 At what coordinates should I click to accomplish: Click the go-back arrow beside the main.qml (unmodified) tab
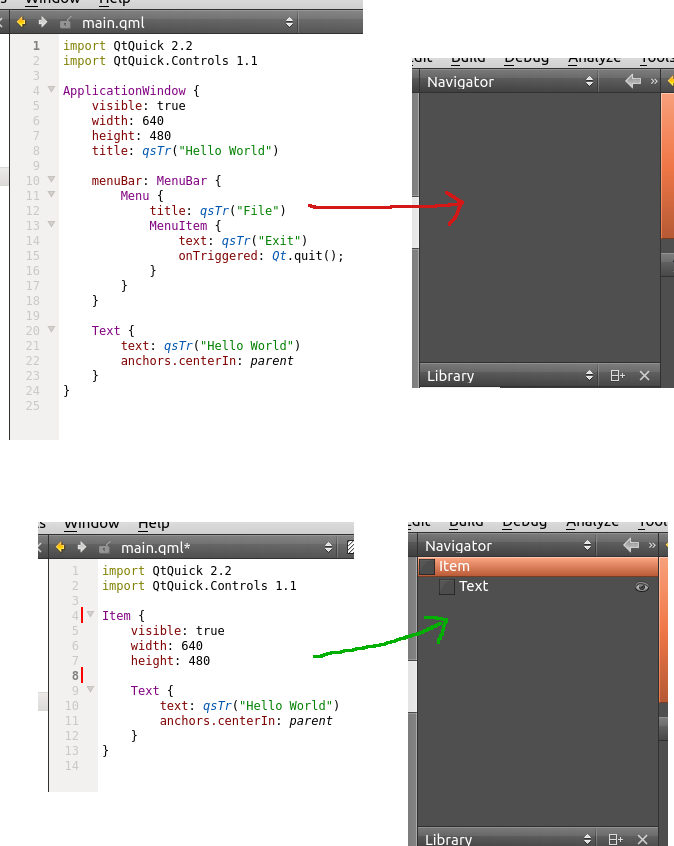click(21, 22)
